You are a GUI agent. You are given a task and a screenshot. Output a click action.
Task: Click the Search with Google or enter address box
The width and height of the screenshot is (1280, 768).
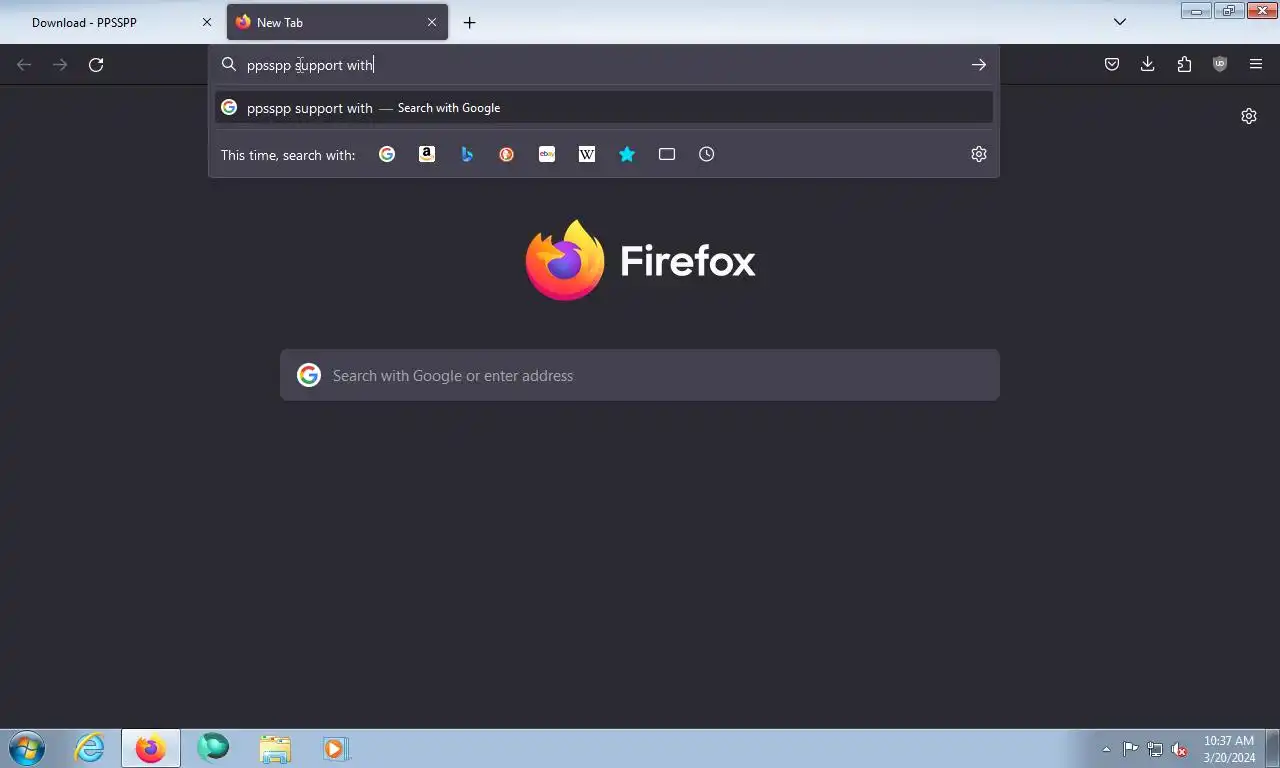(x=640, y=375)
